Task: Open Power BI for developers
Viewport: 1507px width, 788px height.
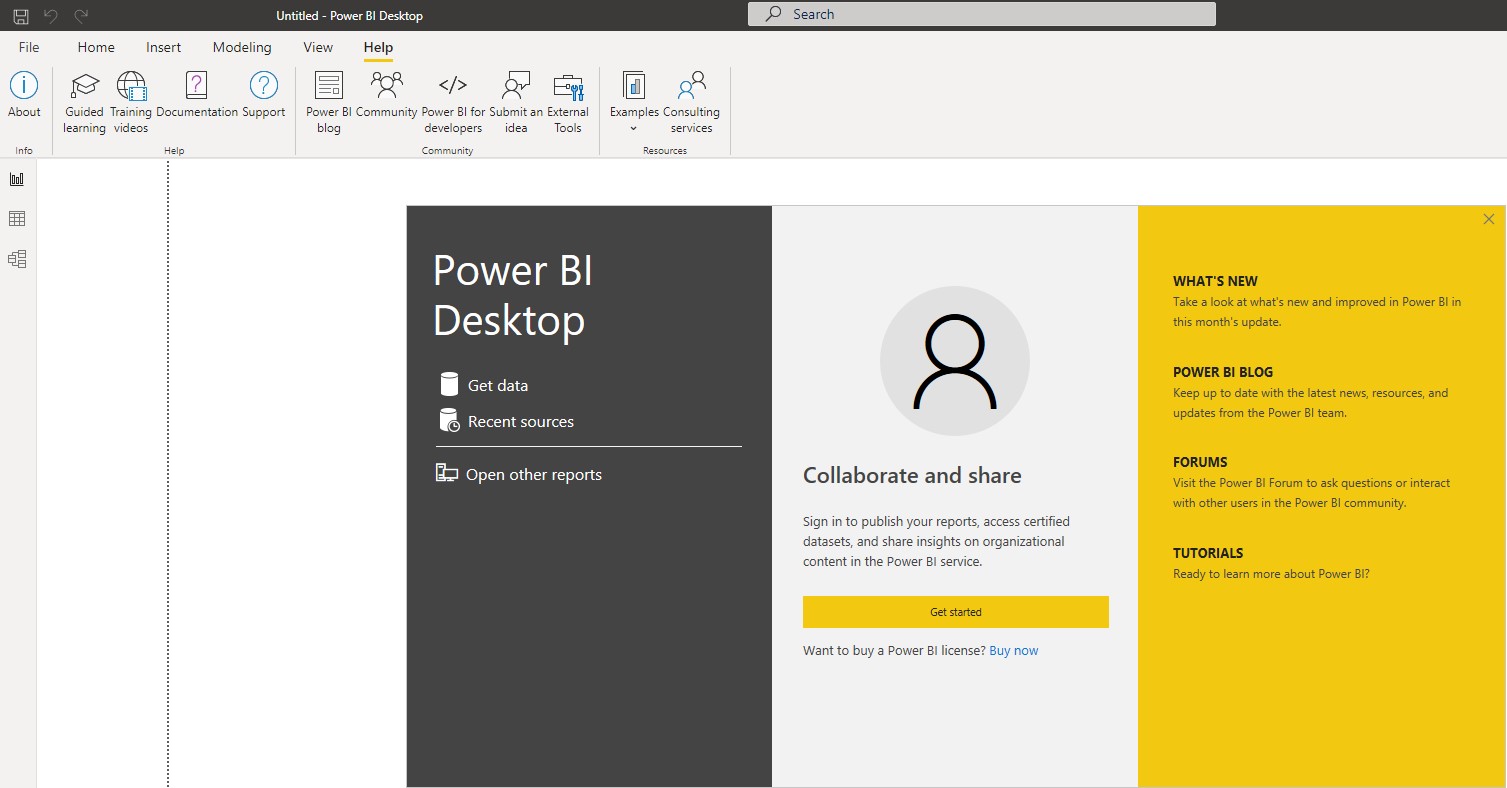Action: pos(453,85)
